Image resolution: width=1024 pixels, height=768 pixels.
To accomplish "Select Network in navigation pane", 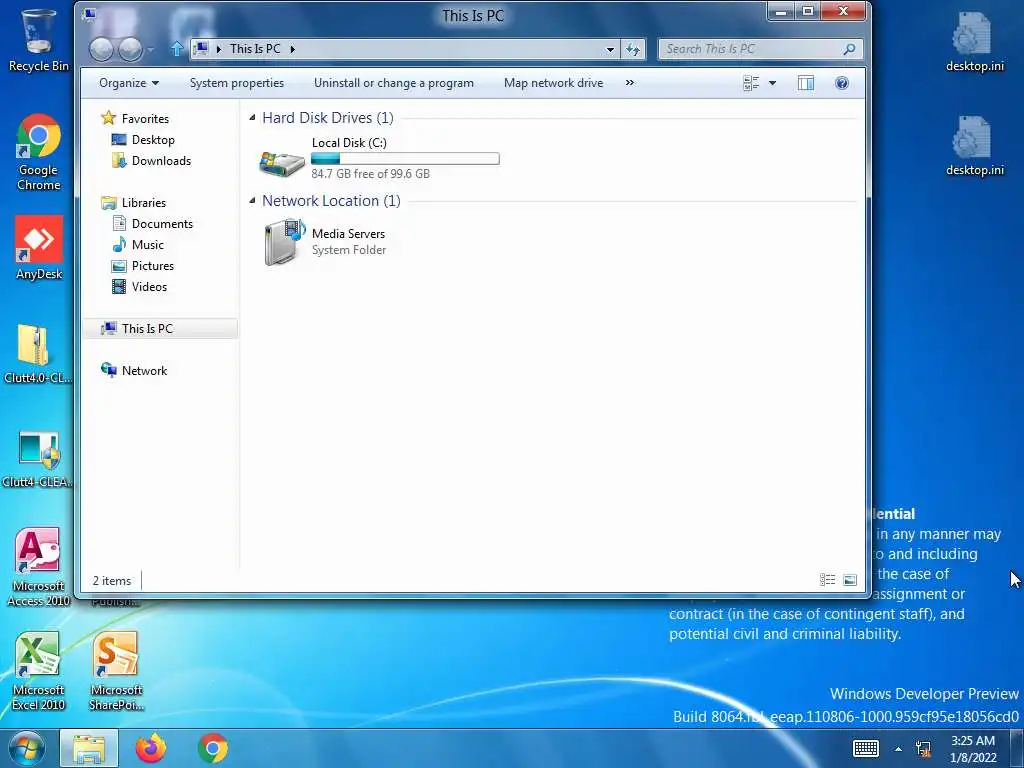I will click(x=144, y=370).
